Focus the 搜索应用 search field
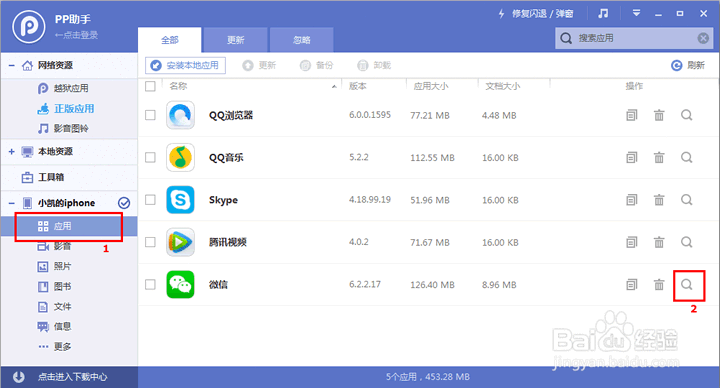Screen dimensions: 720x388 (634, 38)
